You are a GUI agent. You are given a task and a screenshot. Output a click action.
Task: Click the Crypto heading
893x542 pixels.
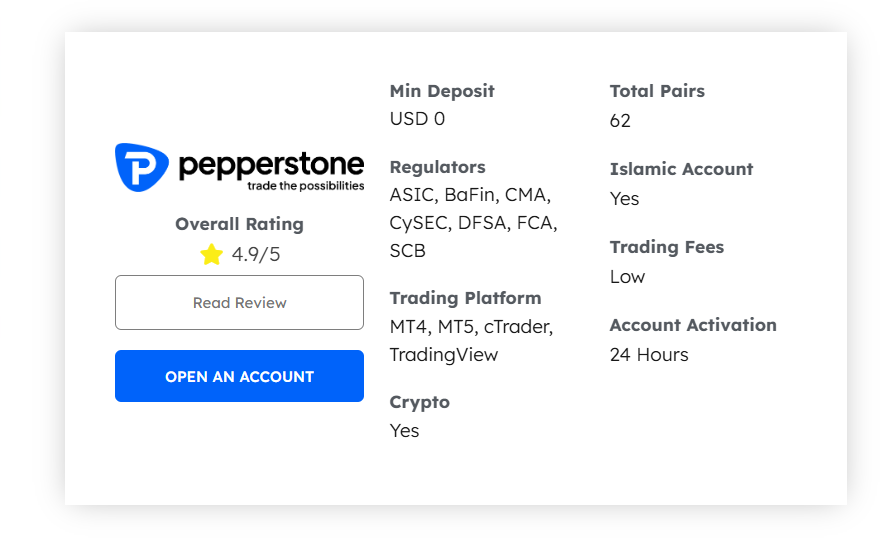click(x=419, y=403)
